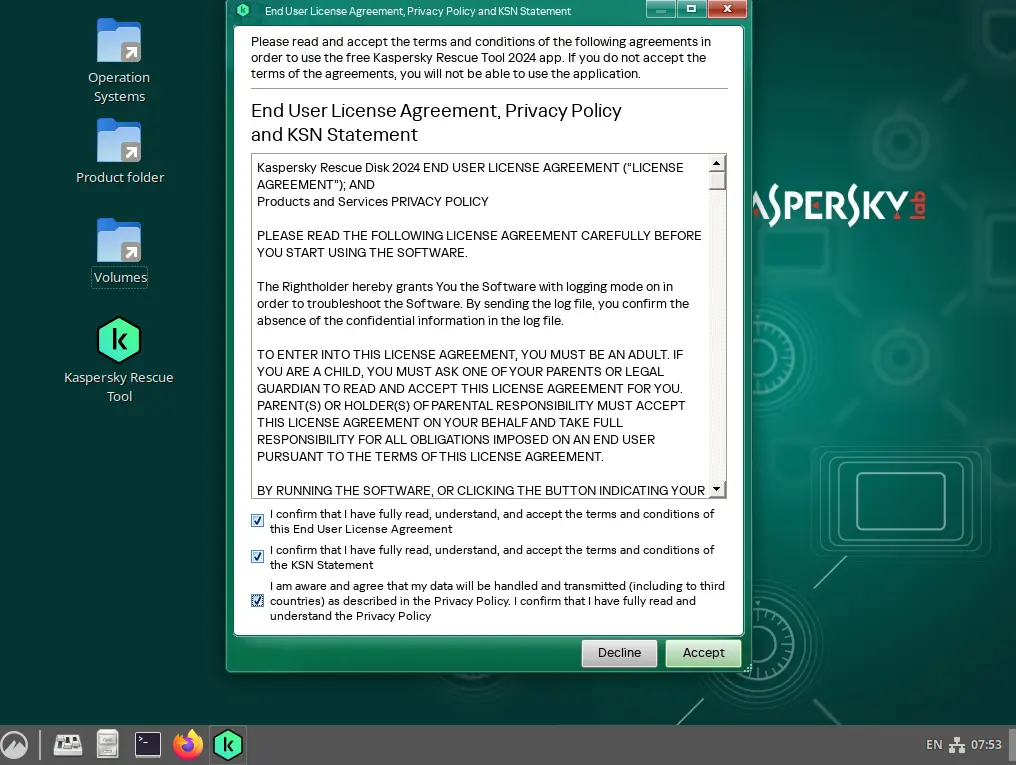Viewport: 1016px width, 765px height.
Task: Launch Firefox from the taskbar
Action: coord(187,744)
